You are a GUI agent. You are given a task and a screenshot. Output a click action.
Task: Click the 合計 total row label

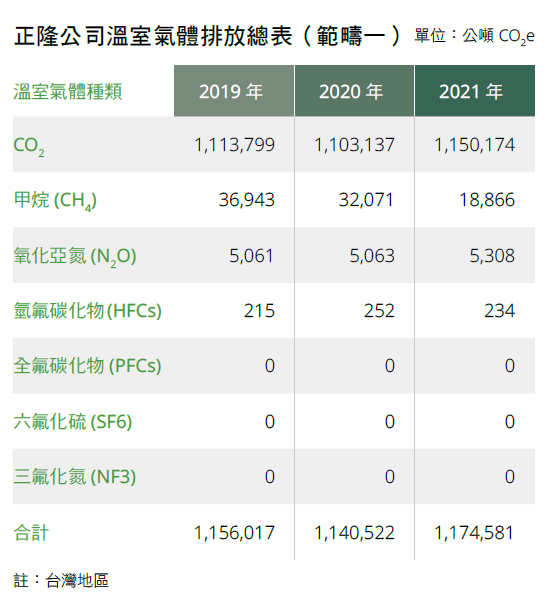tap(31, 533)
